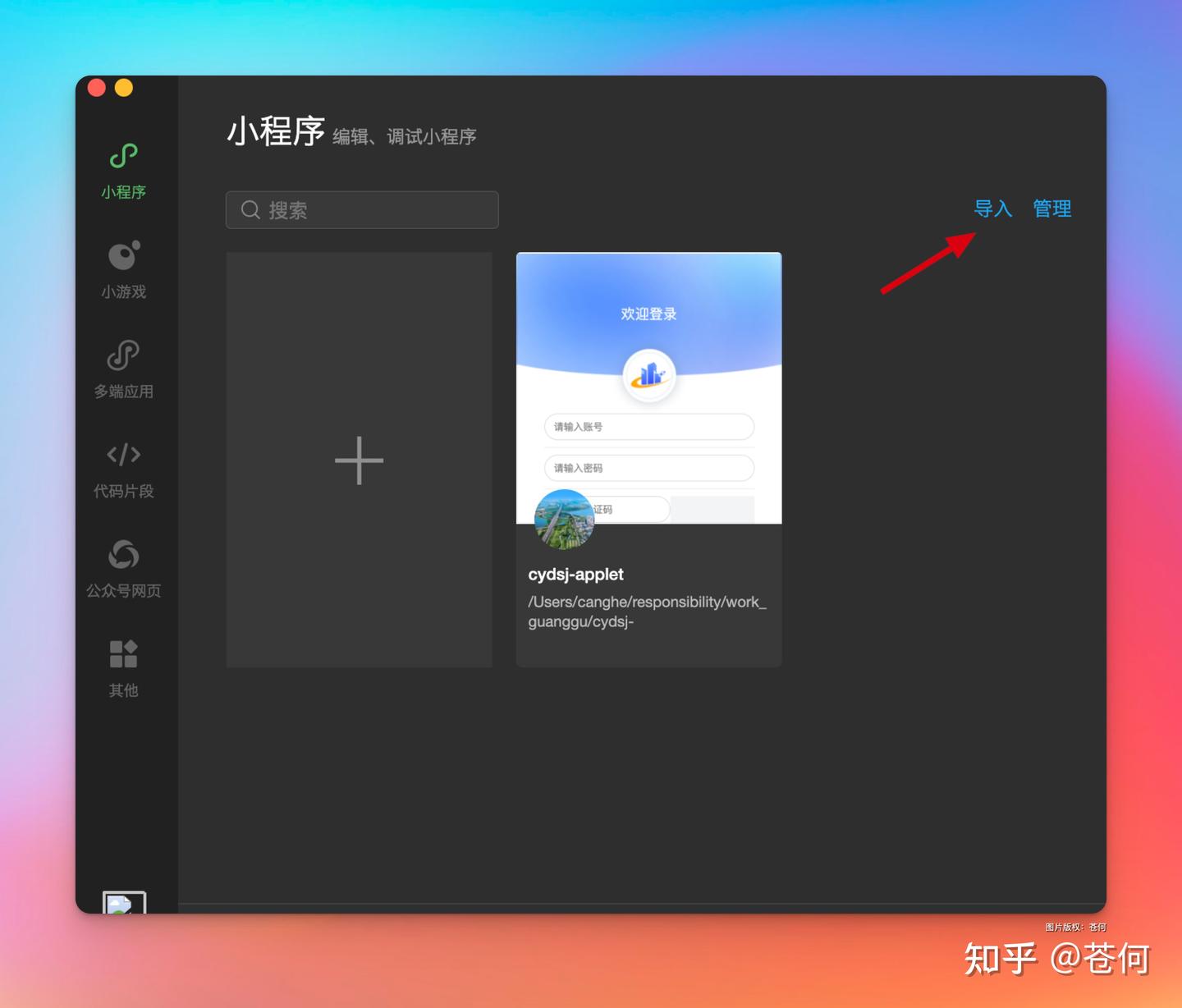Click the magnifier icon in search box
Viewport: 1182px width, 1008px height.
click(250, 210)
